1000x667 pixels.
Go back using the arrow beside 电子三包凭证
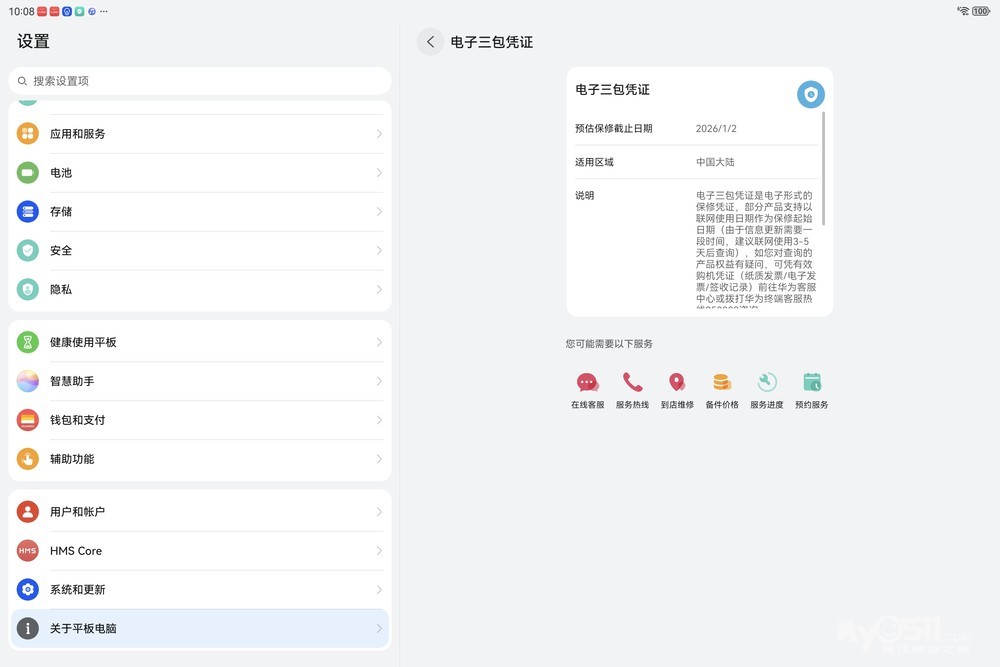tap(430, 42)
